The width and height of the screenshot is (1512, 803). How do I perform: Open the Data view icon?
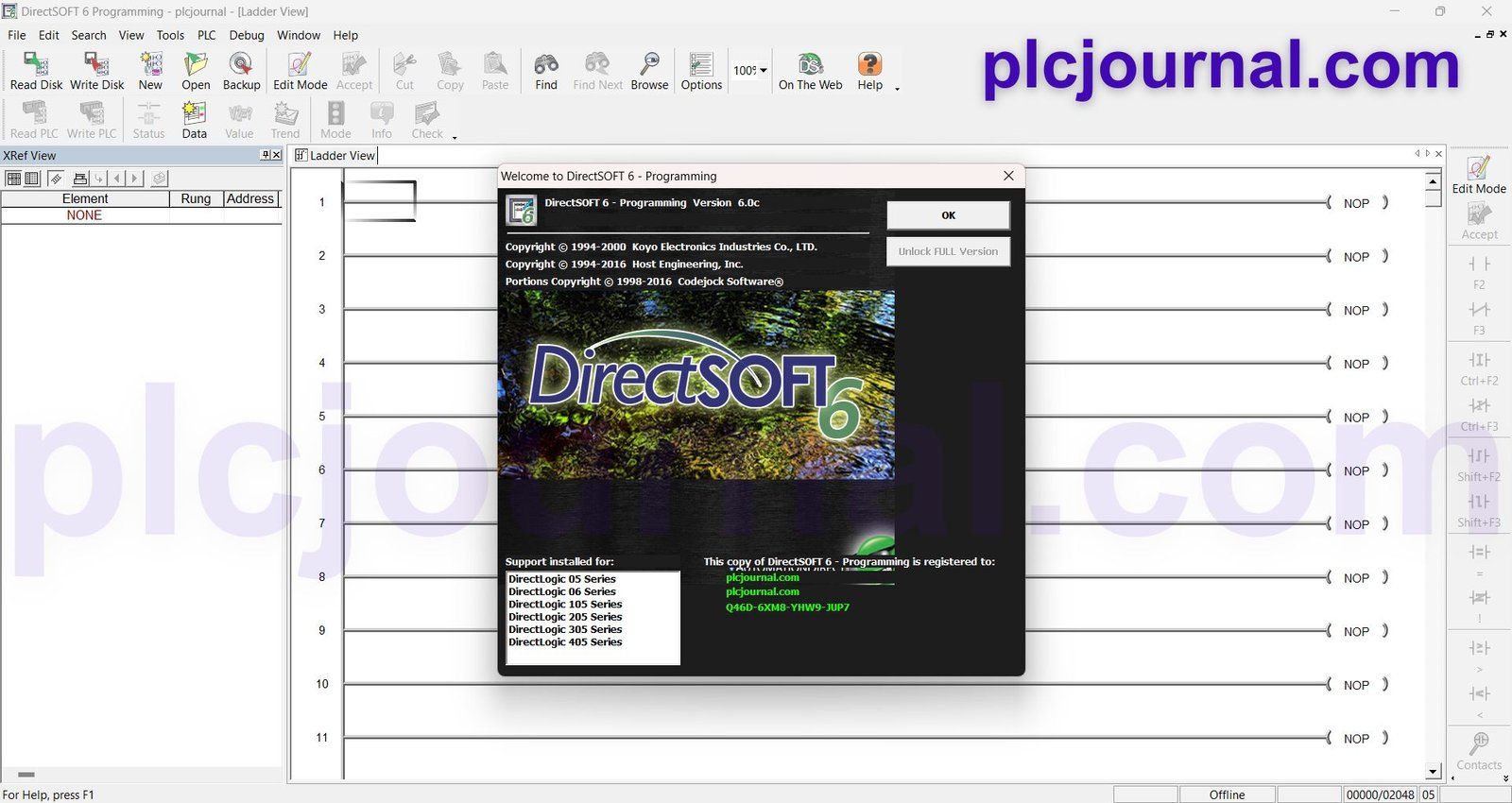pos(195,121)
